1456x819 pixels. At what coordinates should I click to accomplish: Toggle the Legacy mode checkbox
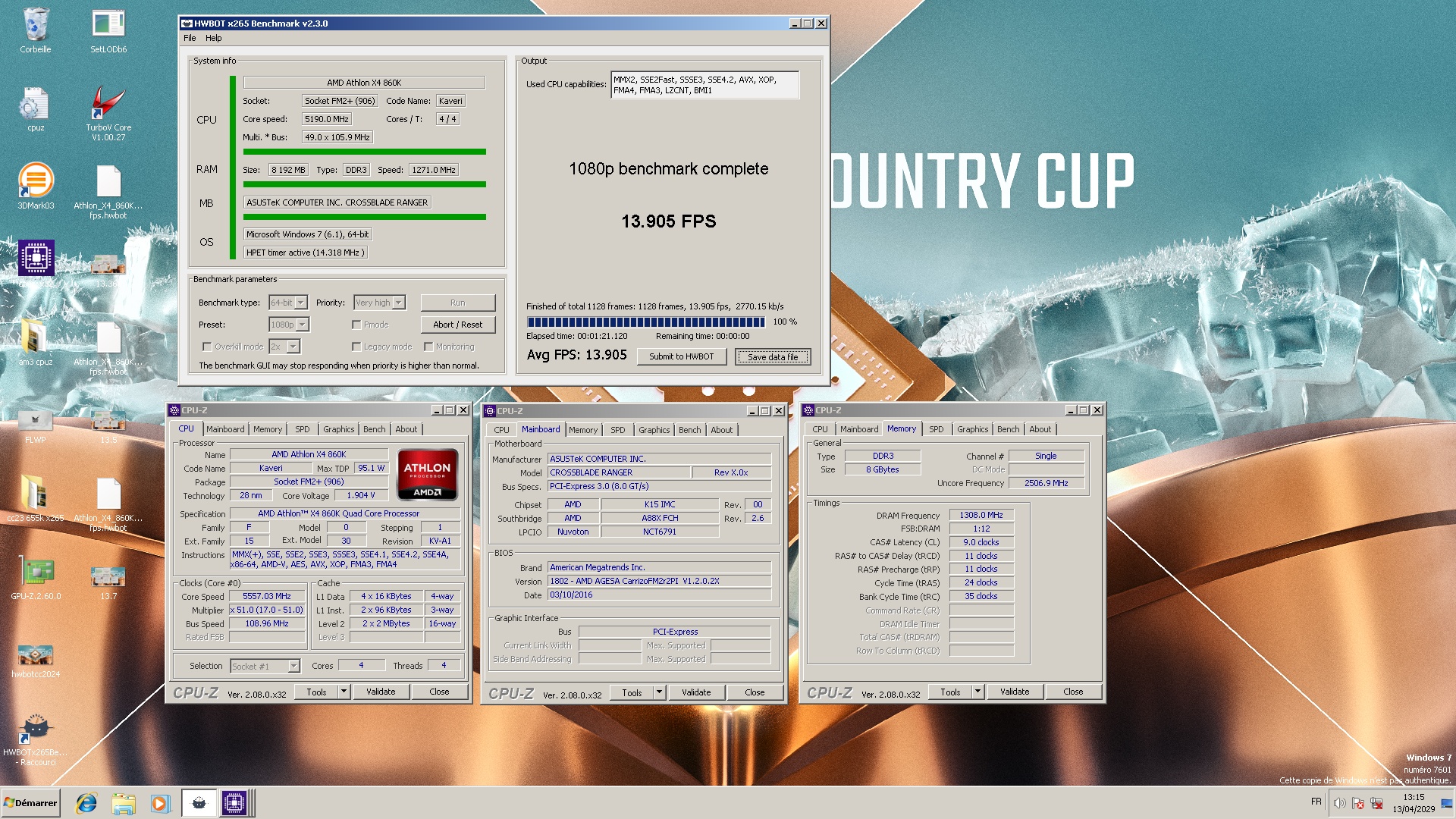tap(356, 347)
